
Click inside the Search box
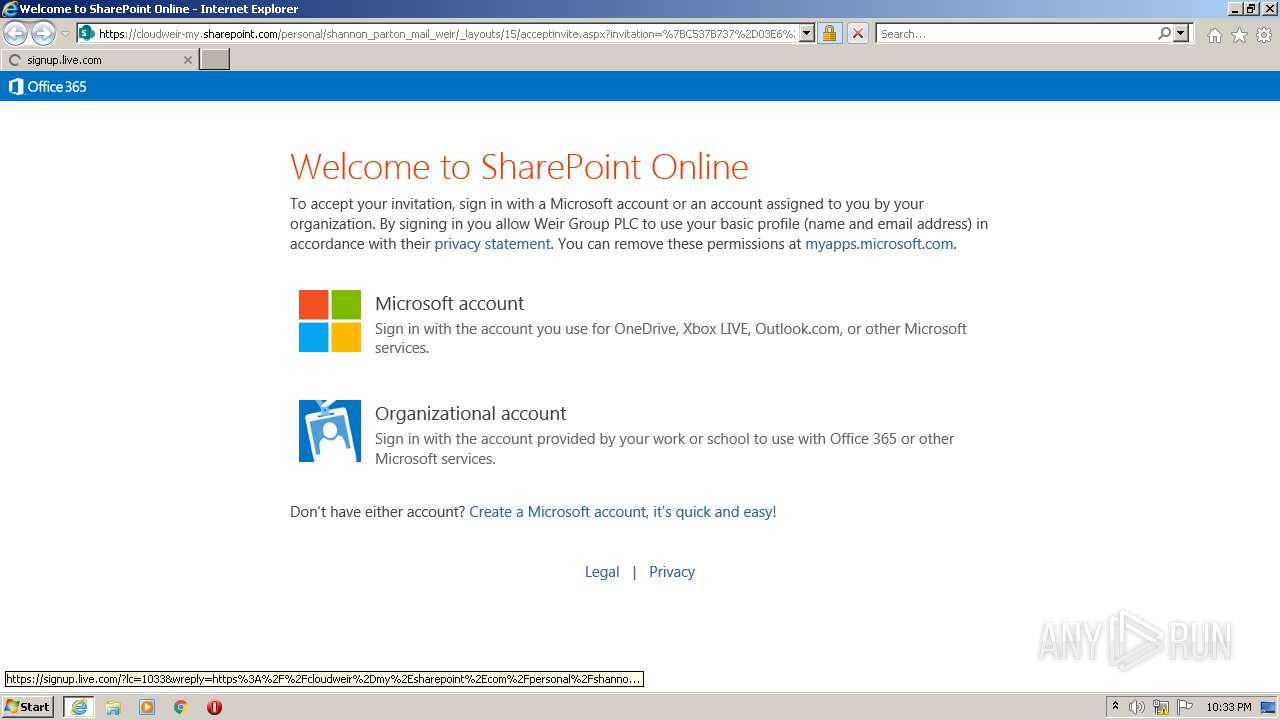1015,33
